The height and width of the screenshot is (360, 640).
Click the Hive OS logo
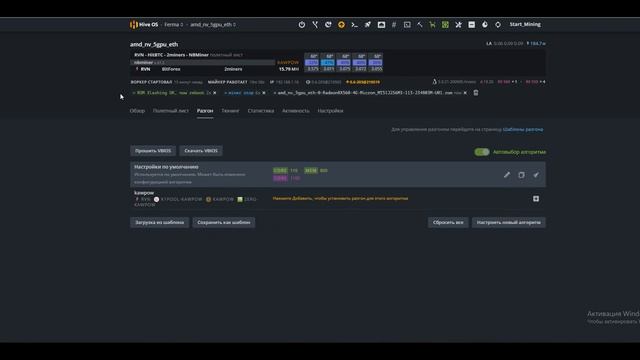[144, 24]
